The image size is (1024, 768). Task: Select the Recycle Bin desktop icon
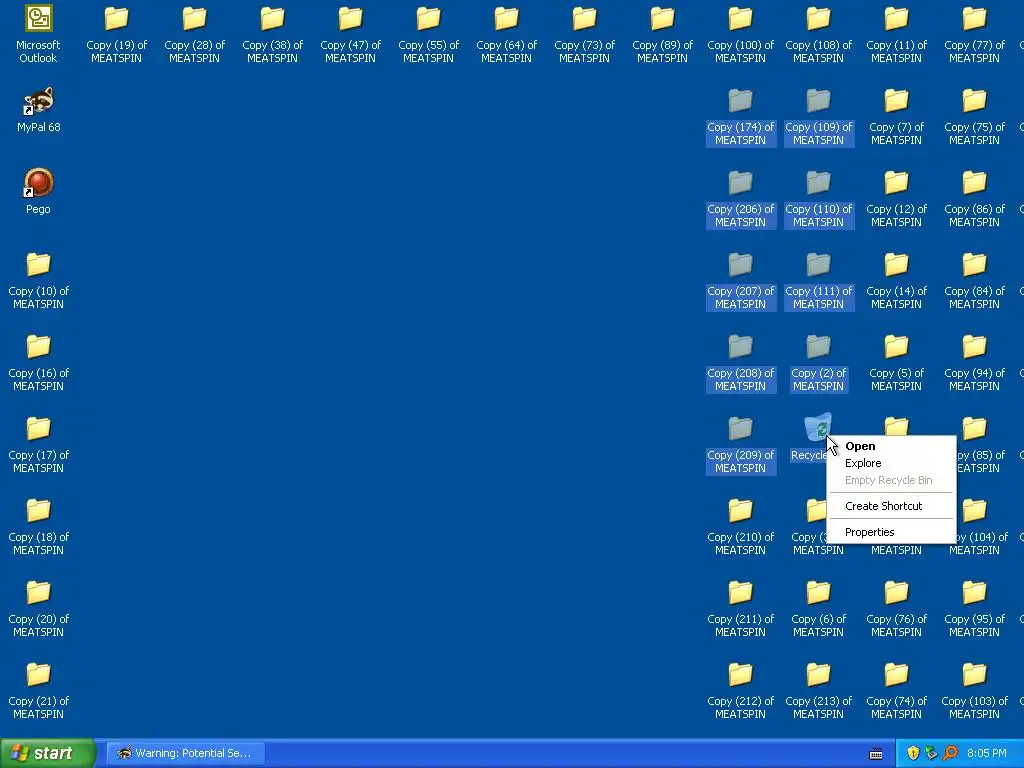(x=818, y=428)
